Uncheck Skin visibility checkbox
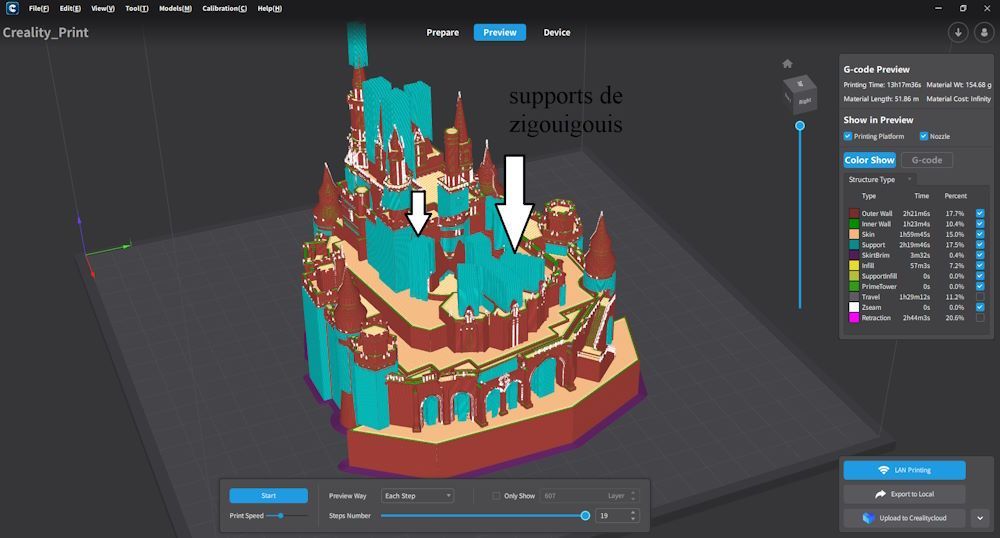Screen dimensions: 1000x538 click(980, 234)
